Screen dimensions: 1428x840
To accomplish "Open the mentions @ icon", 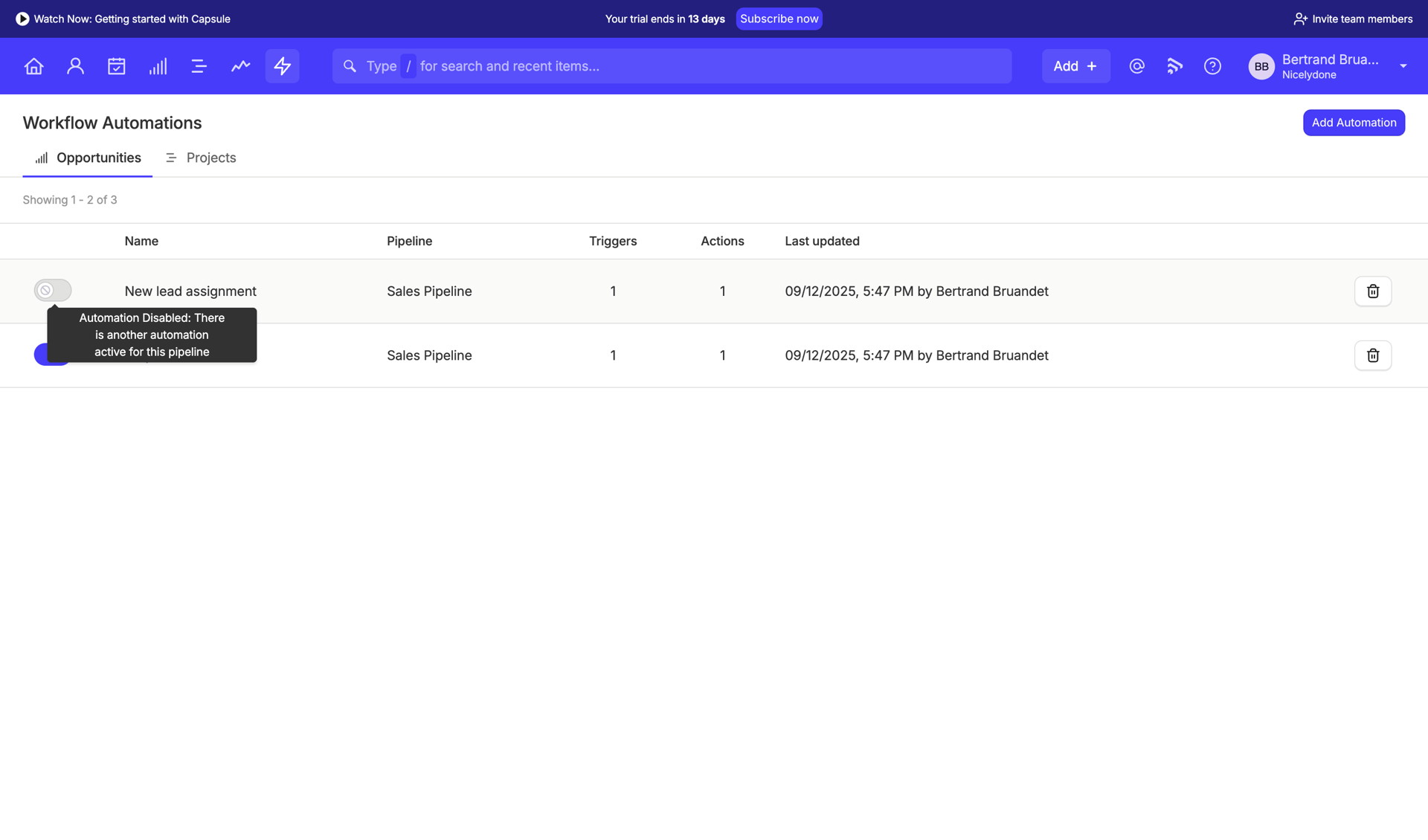I will pos(1136,66).
